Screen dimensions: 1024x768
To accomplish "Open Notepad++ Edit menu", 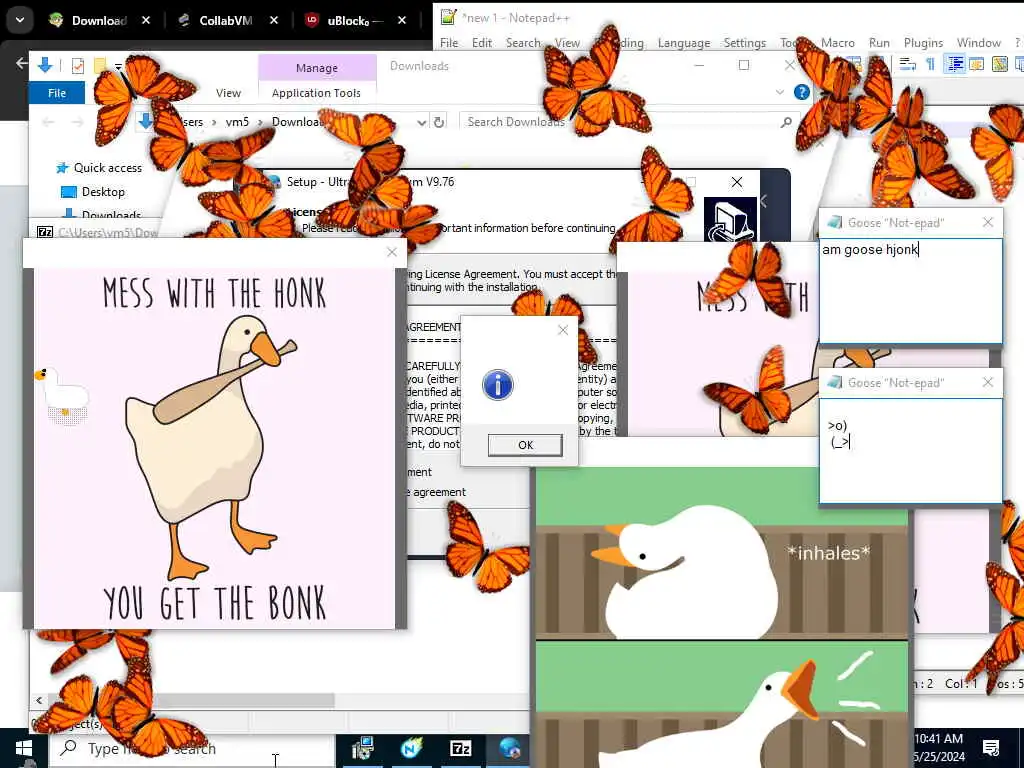I will 482,43.
